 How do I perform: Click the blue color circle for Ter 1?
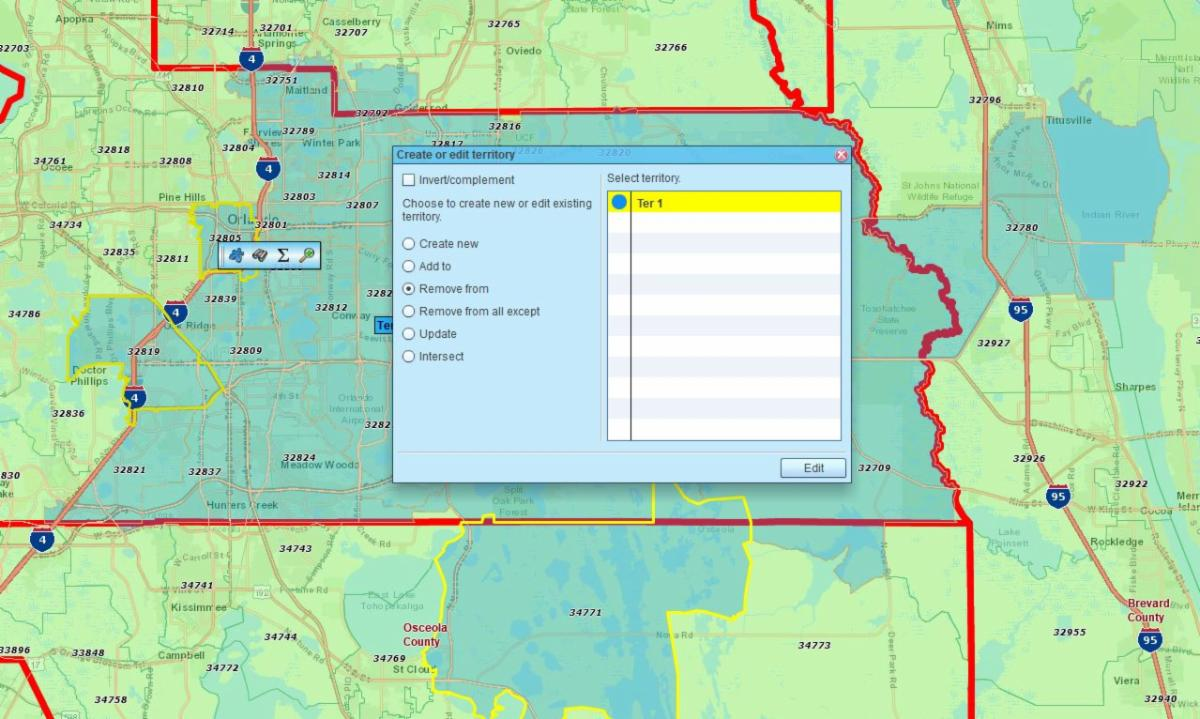pos(619,203)
